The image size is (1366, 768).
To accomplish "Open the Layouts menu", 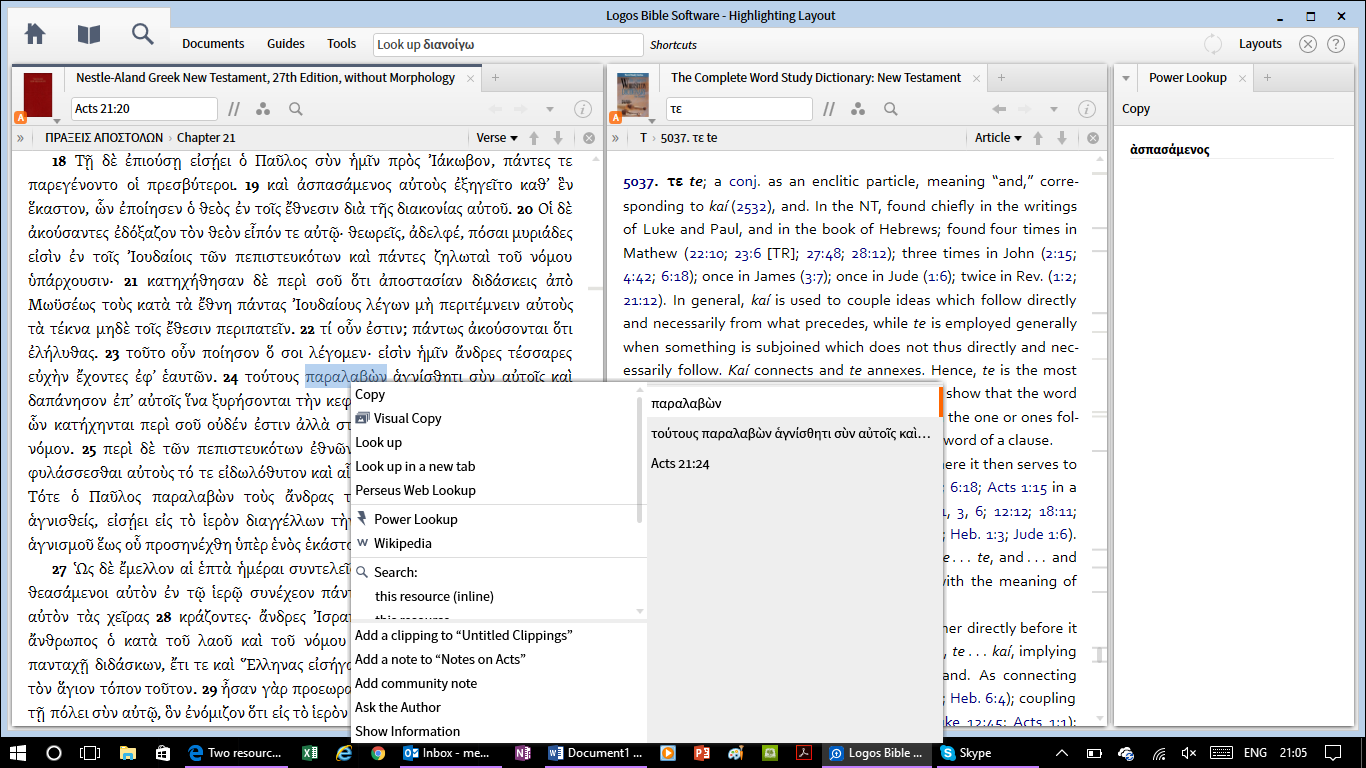I will [1260, 44].
